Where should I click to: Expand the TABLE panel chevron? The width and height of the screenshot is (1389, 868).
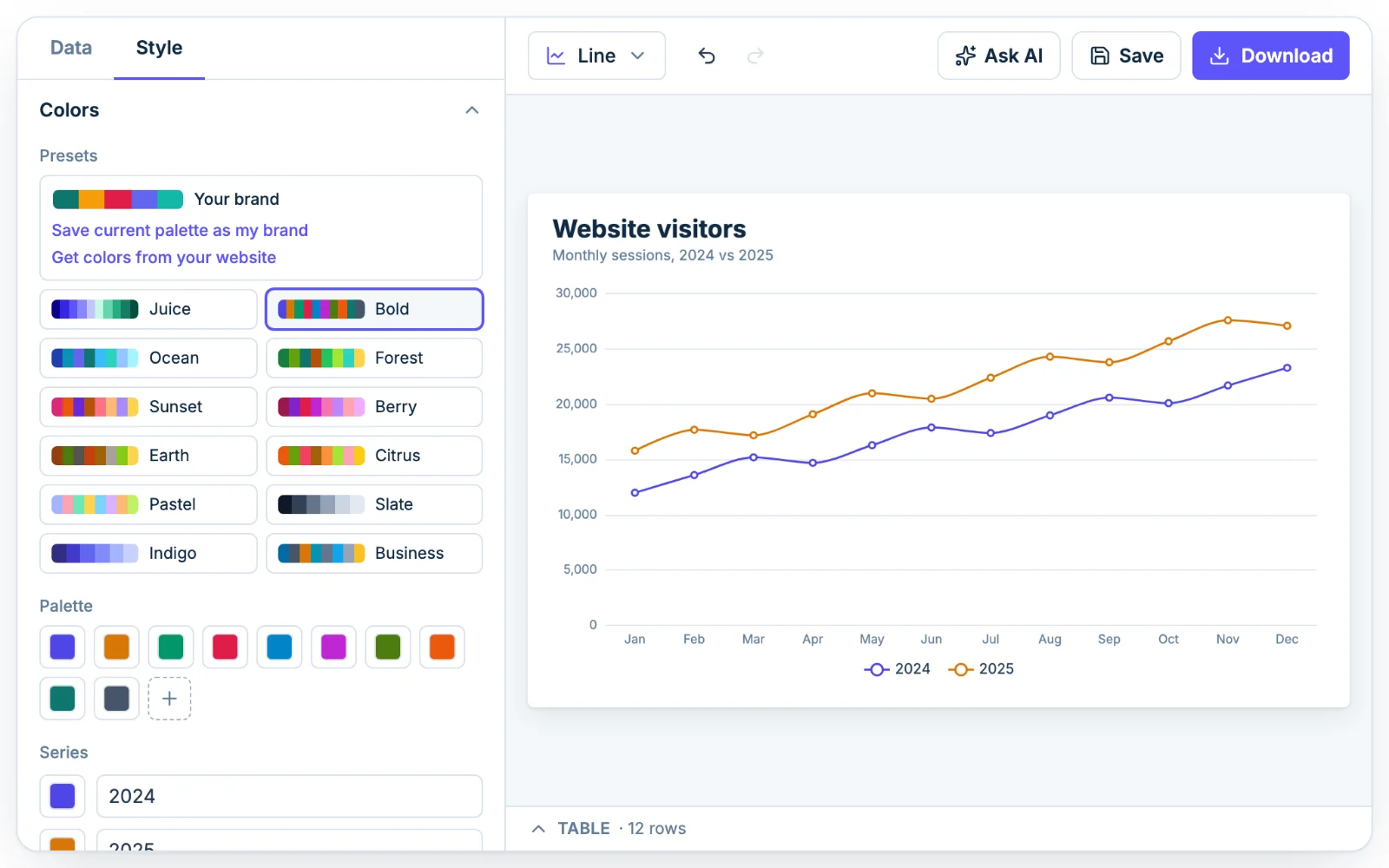point(538,829)
